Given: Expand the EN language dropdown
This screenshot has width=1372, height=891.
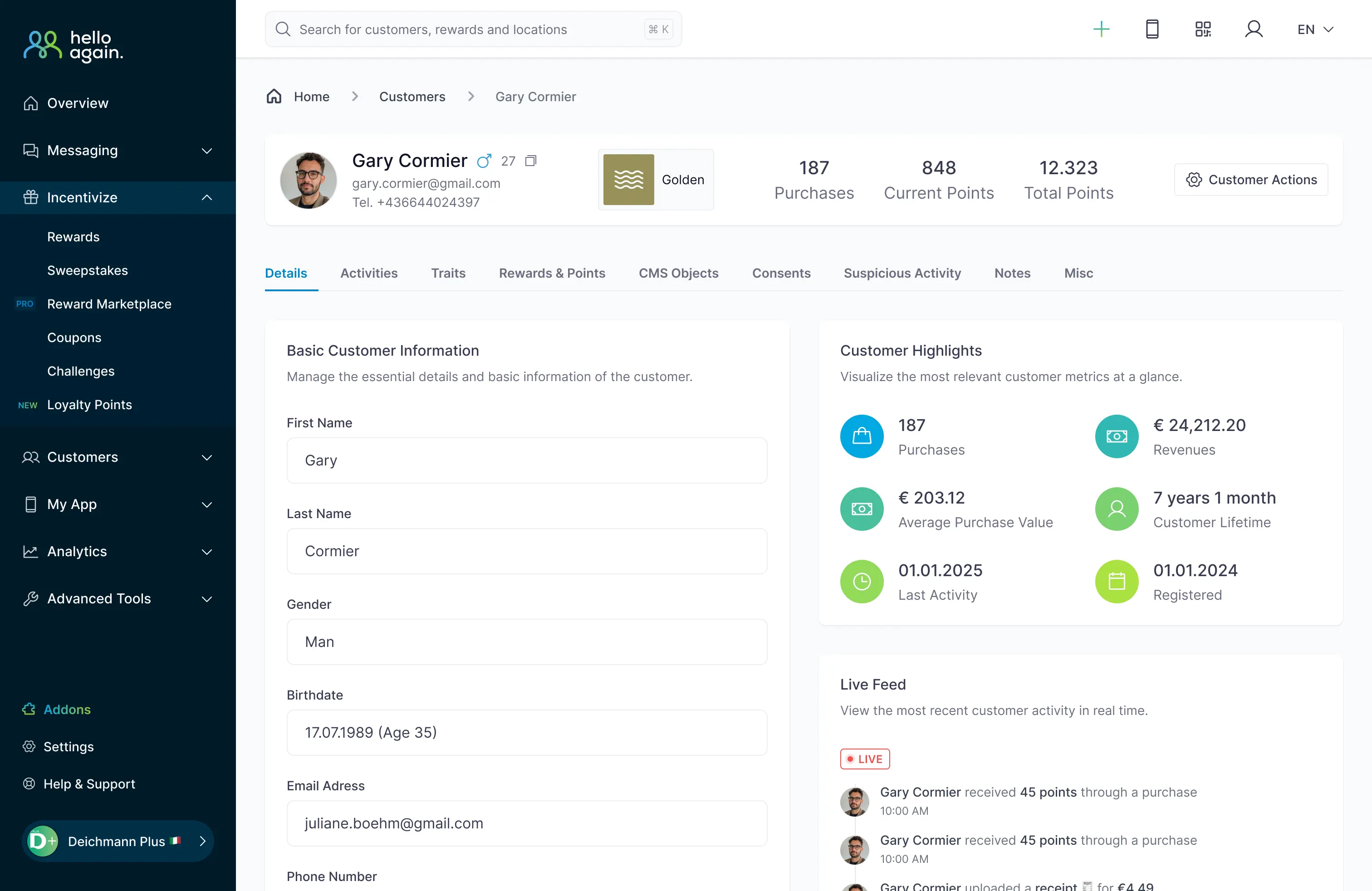Looking at the screenshot, I should [1315, 29].
